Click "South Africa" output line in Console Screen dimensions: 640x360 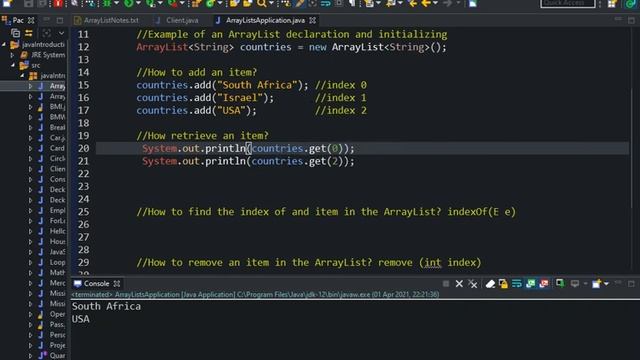point(106,306)
